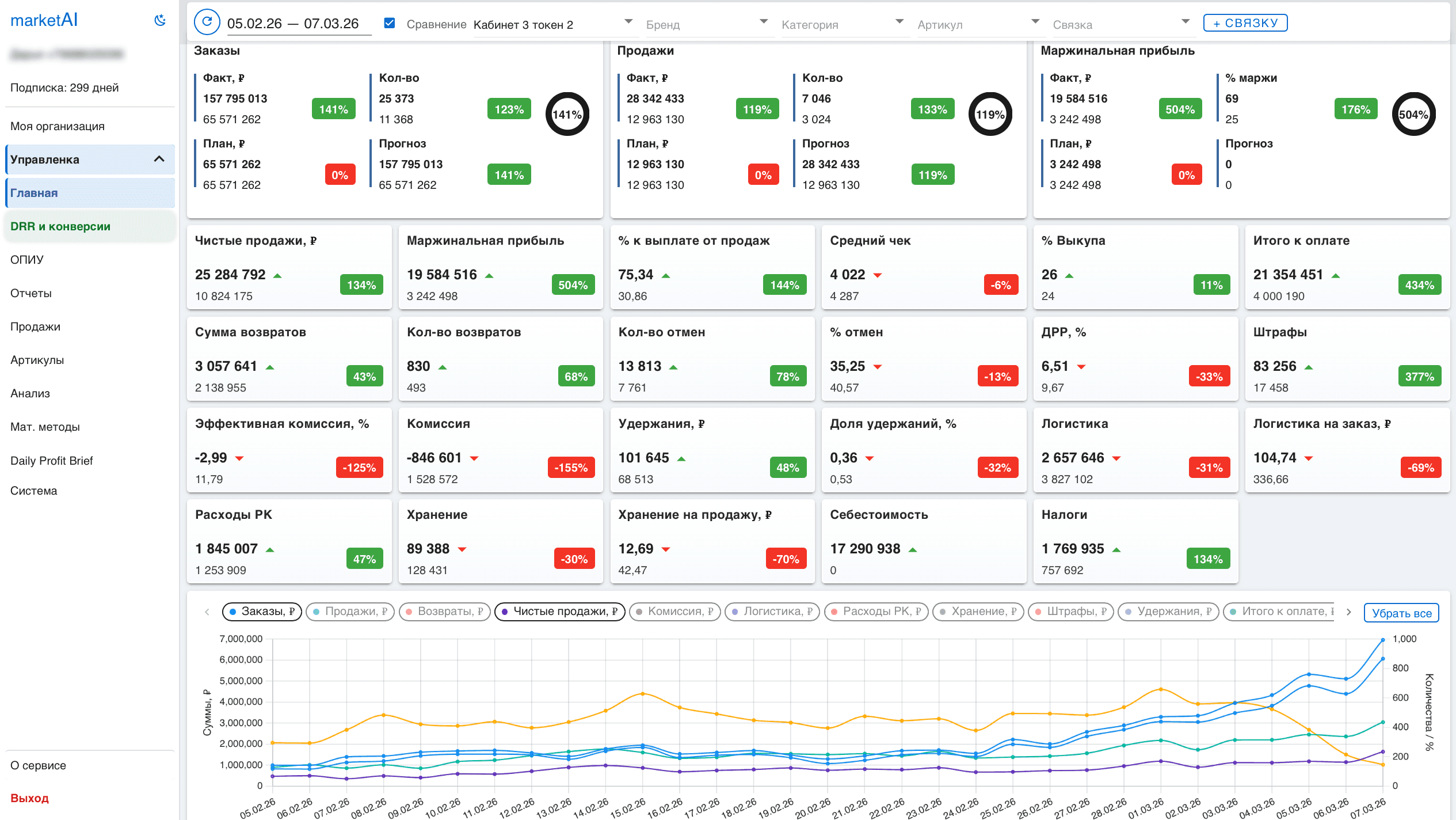Click the 119% sales donut indicator

click(x=990, y=114)
